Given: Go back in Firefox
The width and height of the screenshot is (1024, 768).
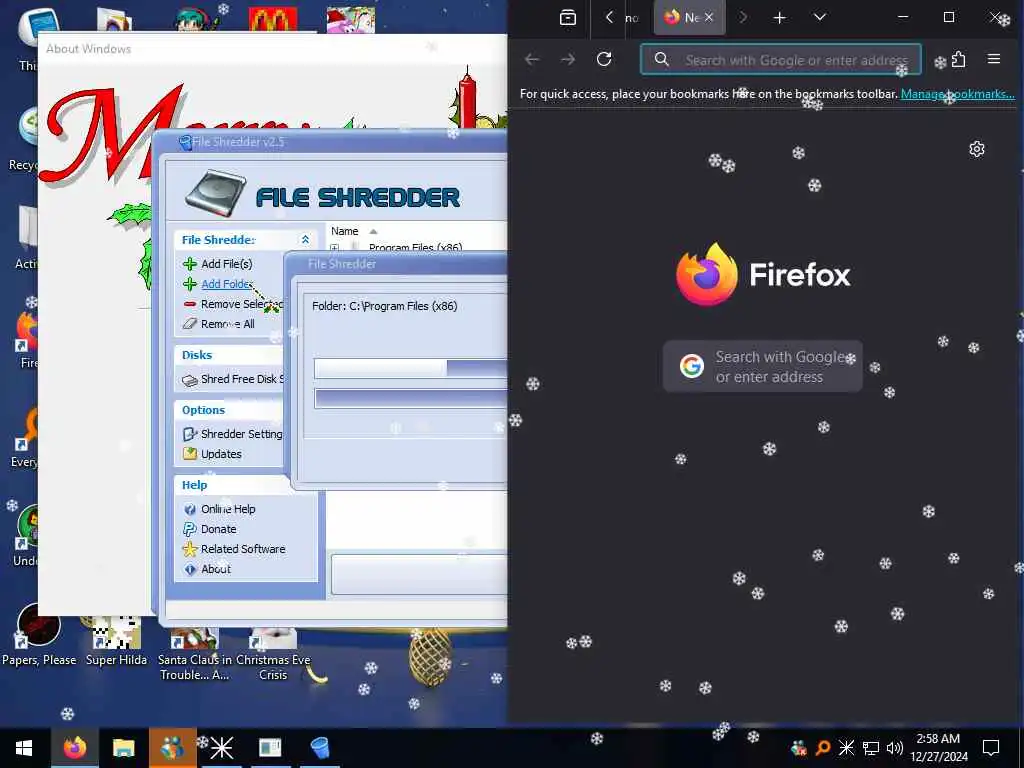Looking at the screenshot, I should click(x=532, y=59).
